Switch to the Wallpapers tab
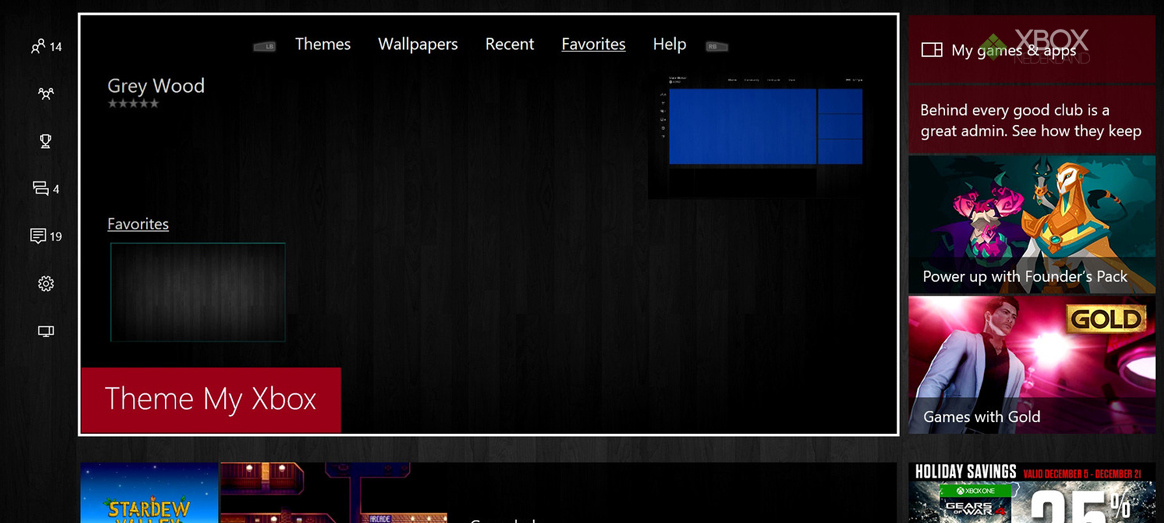The width and height of the screenshot is (1164, 523). [x=418, y=44]
